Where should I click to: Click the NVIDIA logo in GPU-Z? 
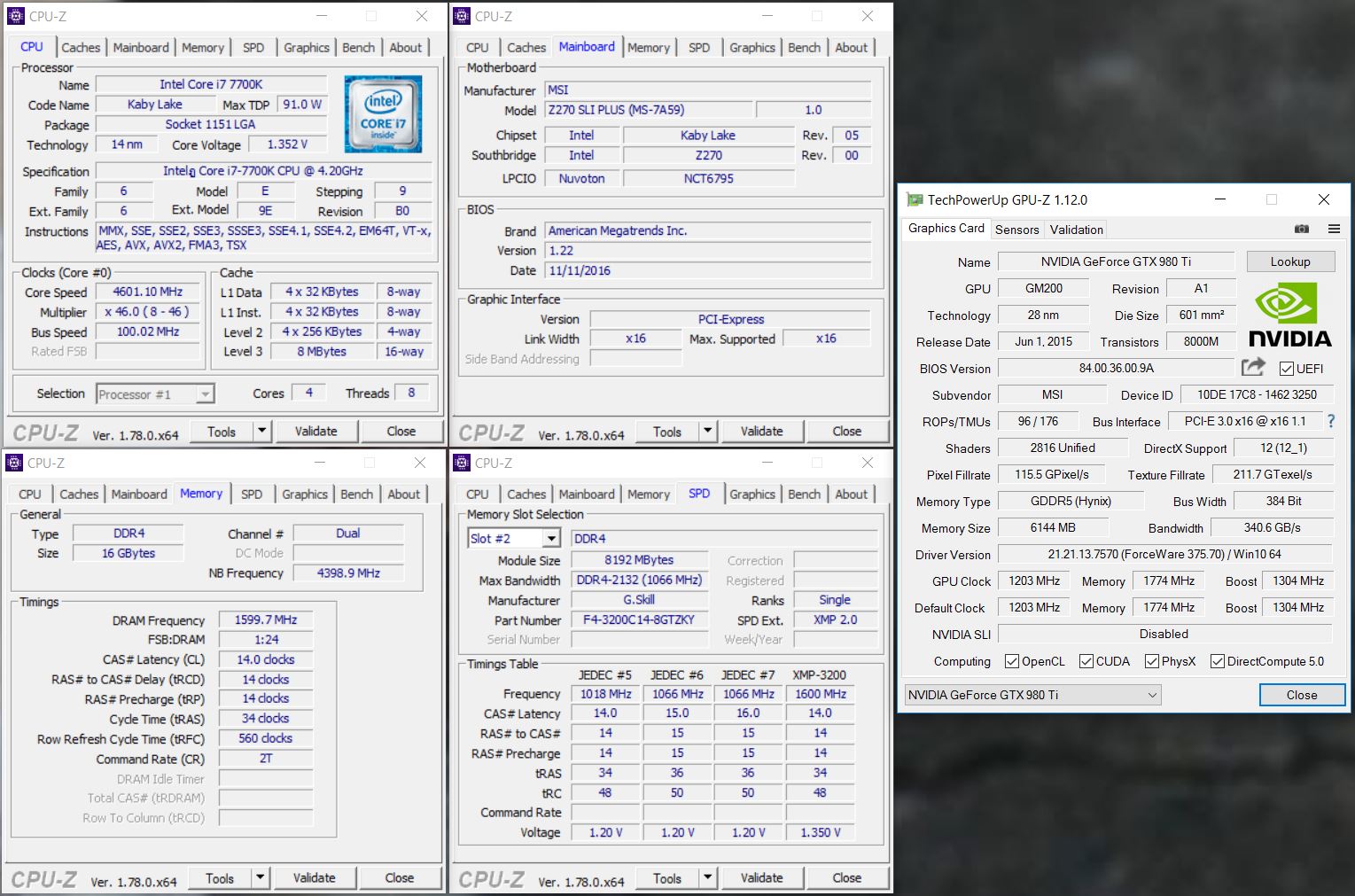pyautogui.click(x=1290, y=315)
